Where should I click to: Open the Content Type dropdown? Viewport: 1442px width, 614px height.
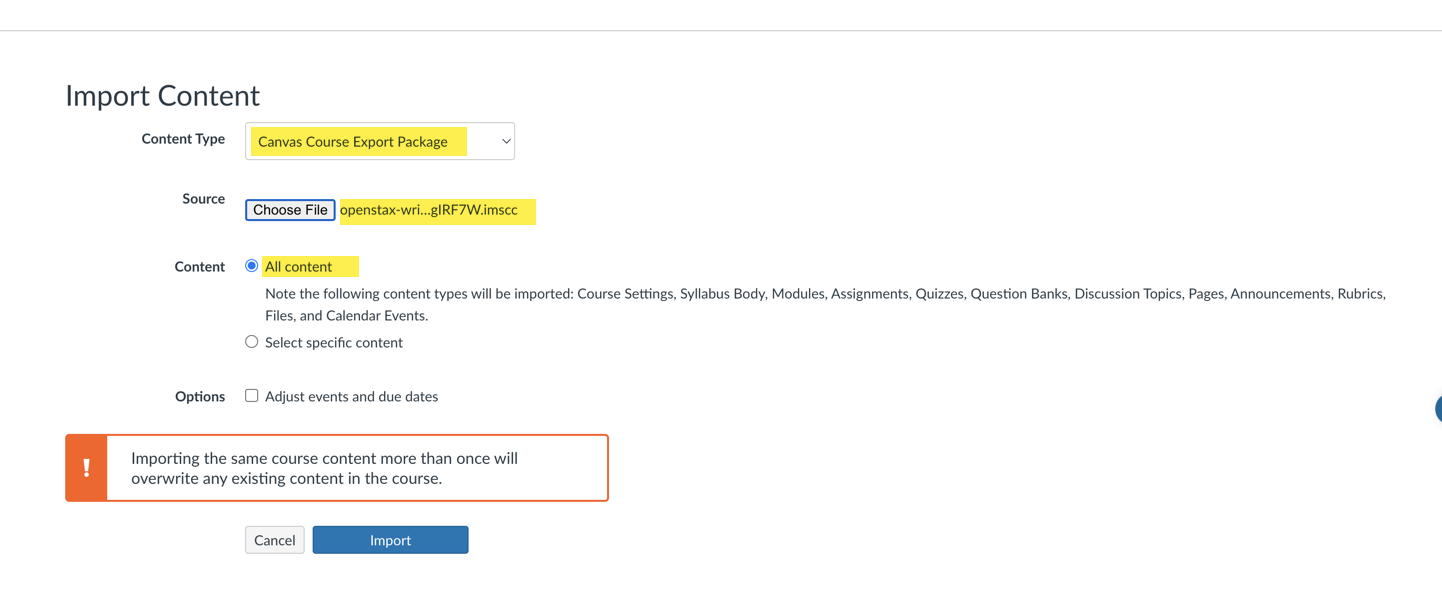pyautogui.click(x=380, y=141)
